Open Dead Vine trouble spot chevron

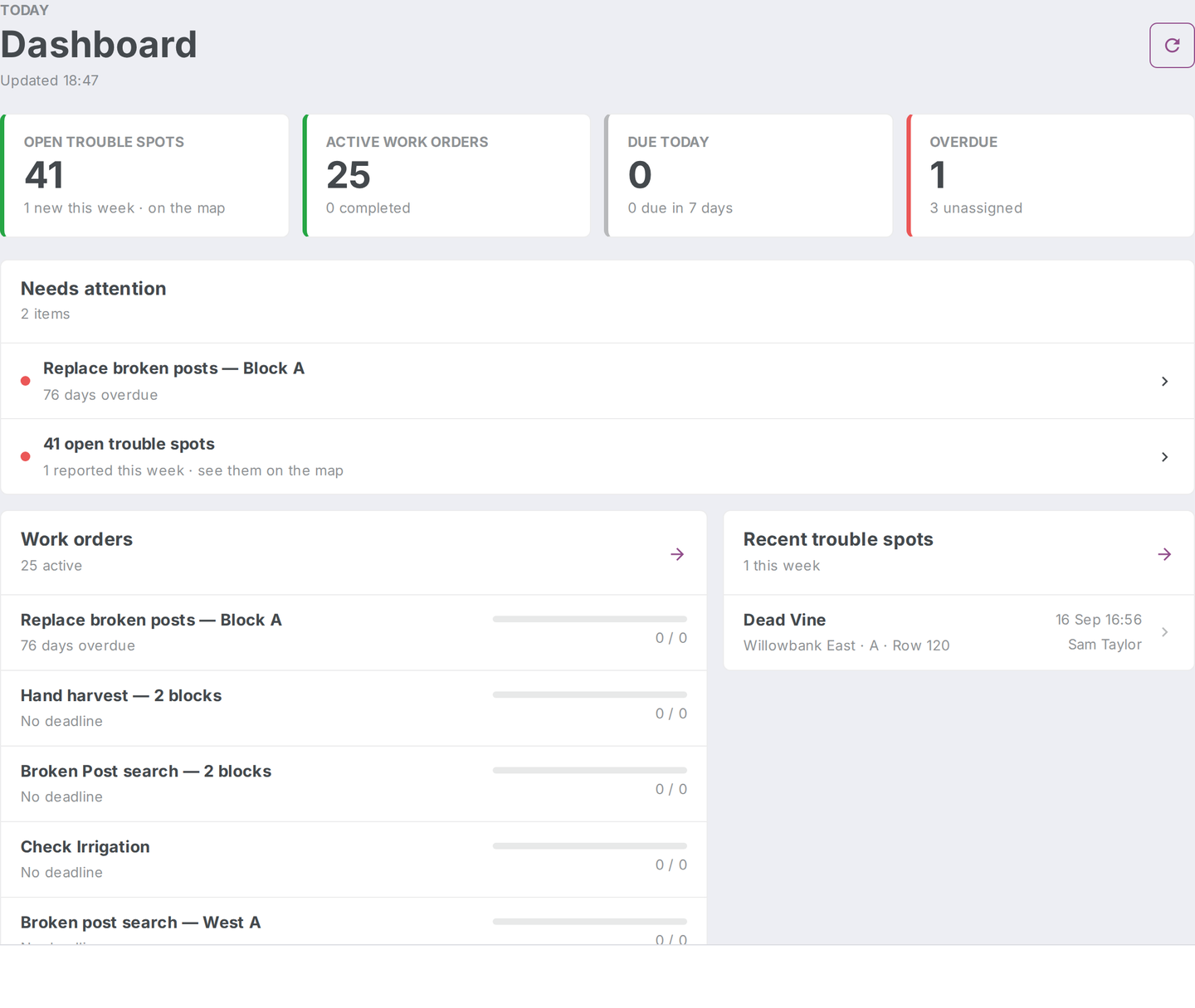point(1165,632)
